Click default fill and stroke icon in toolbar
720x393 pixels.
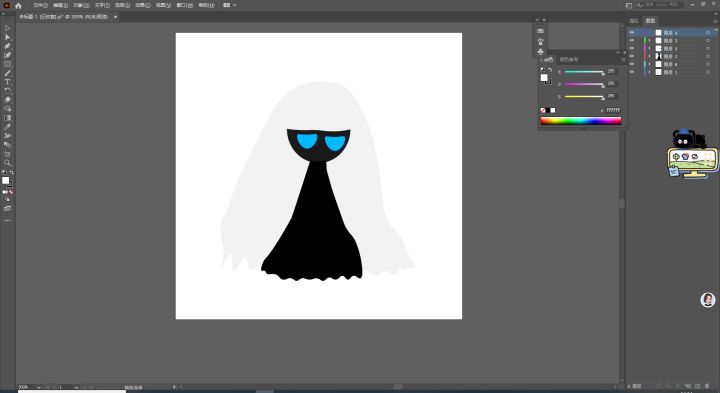[x=4, y=173]
